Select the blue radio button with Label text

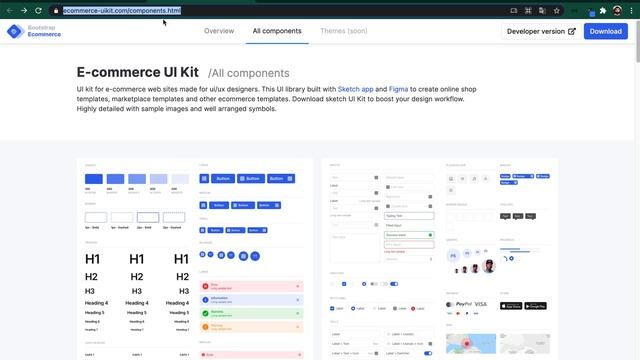353,309
